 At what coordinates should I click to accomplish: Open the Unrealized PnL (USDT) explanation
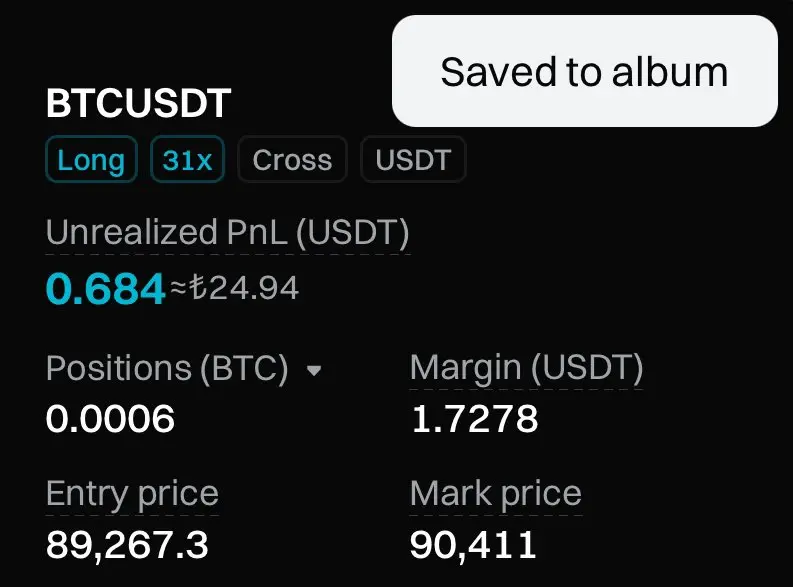point(228,233)
